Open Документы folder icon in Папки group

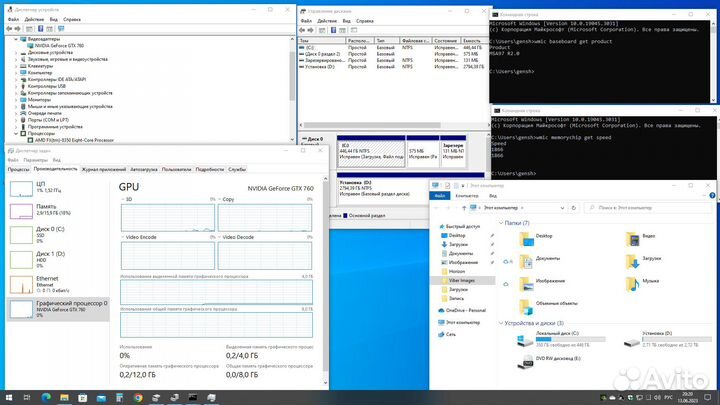[x=526, y=261]
